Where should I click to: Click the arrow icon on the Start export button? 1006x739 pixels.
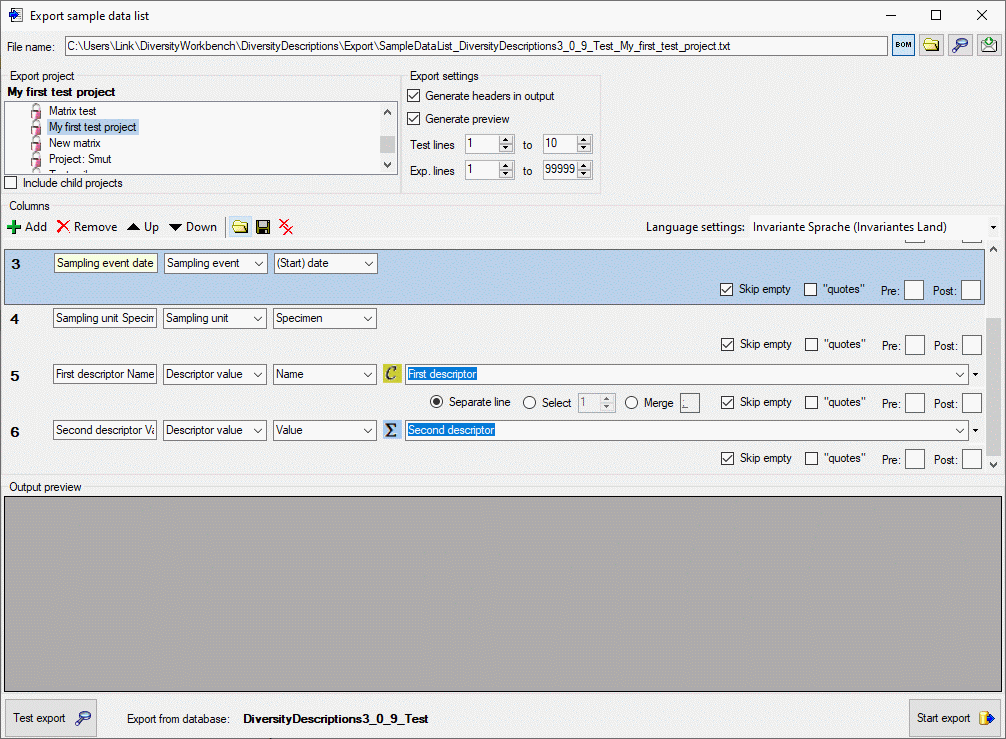987,718
